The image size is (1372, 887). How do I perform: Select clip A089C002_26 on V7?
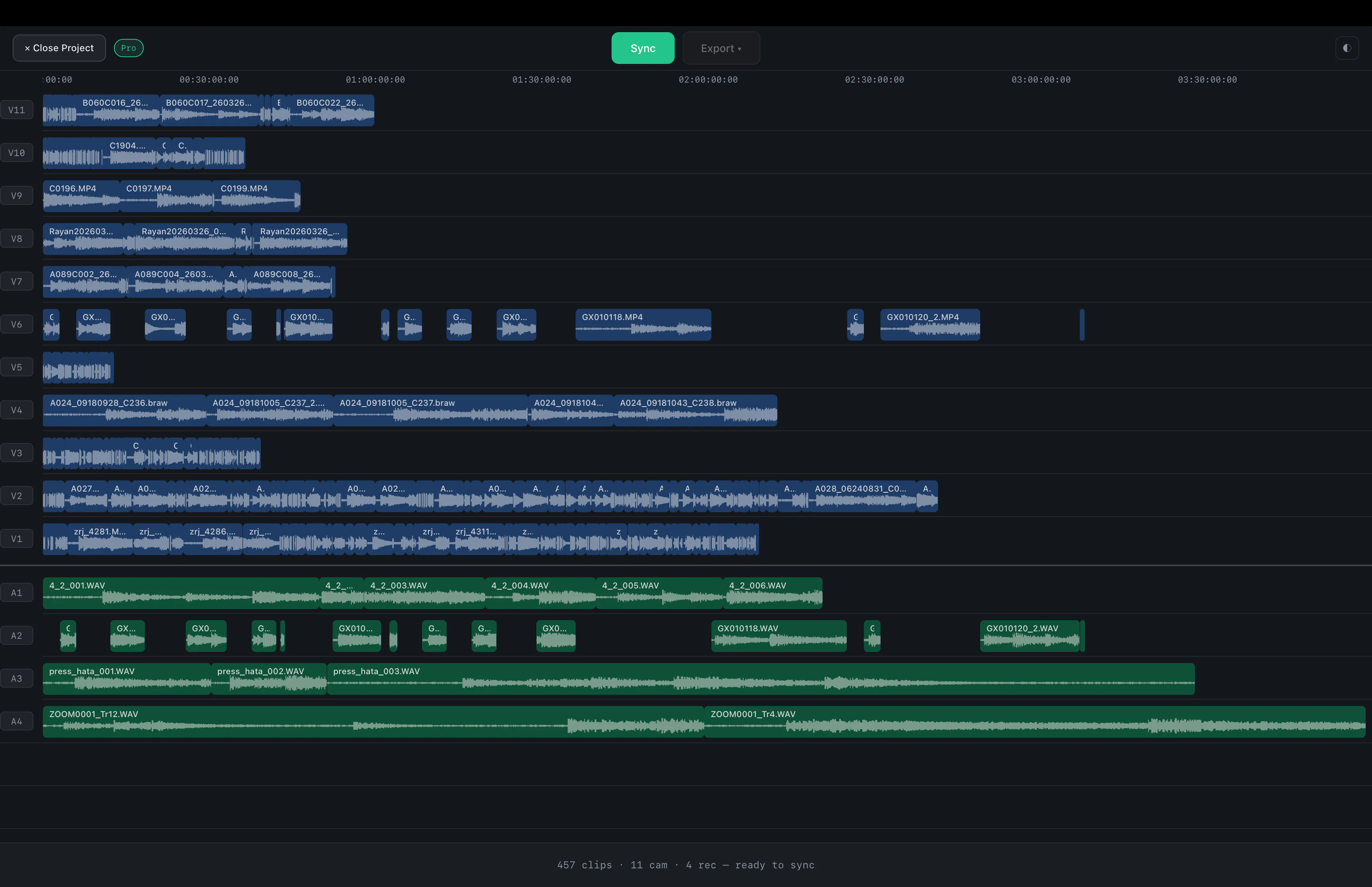pyautogui.click(x=85, y=282)
